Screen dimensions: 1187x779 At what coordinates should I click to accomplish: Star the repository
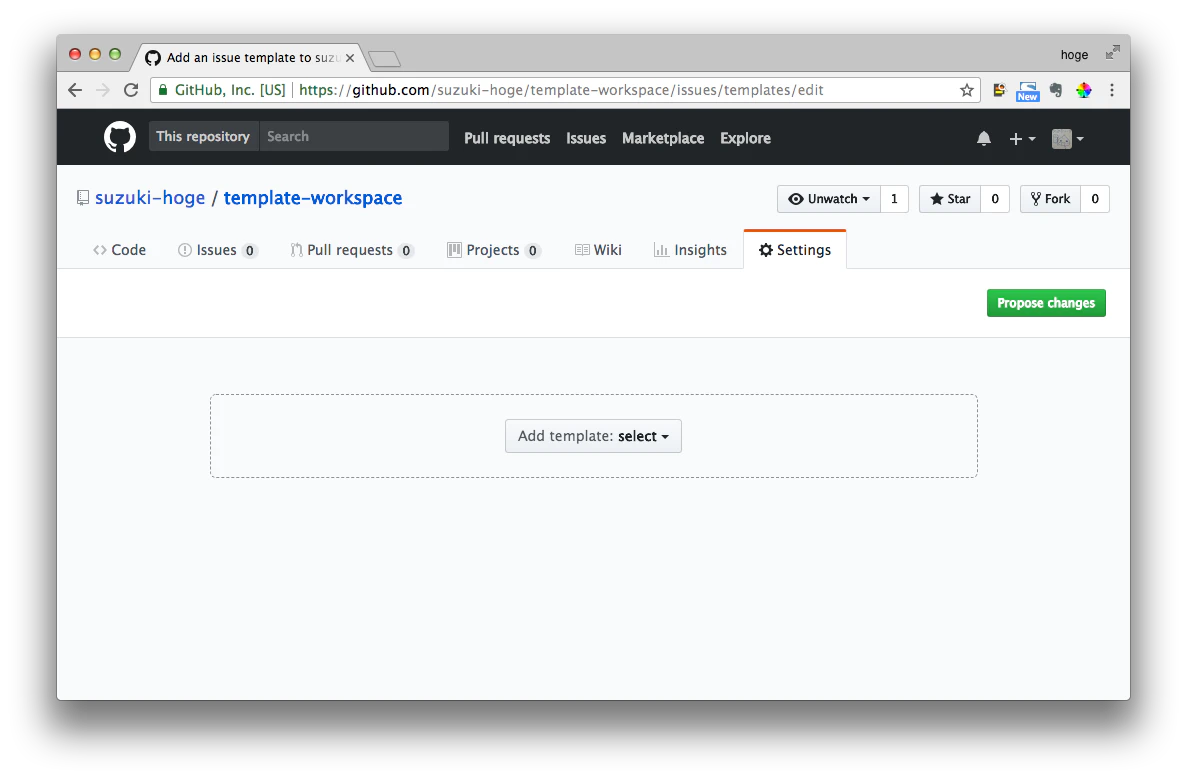pos(950,199)
